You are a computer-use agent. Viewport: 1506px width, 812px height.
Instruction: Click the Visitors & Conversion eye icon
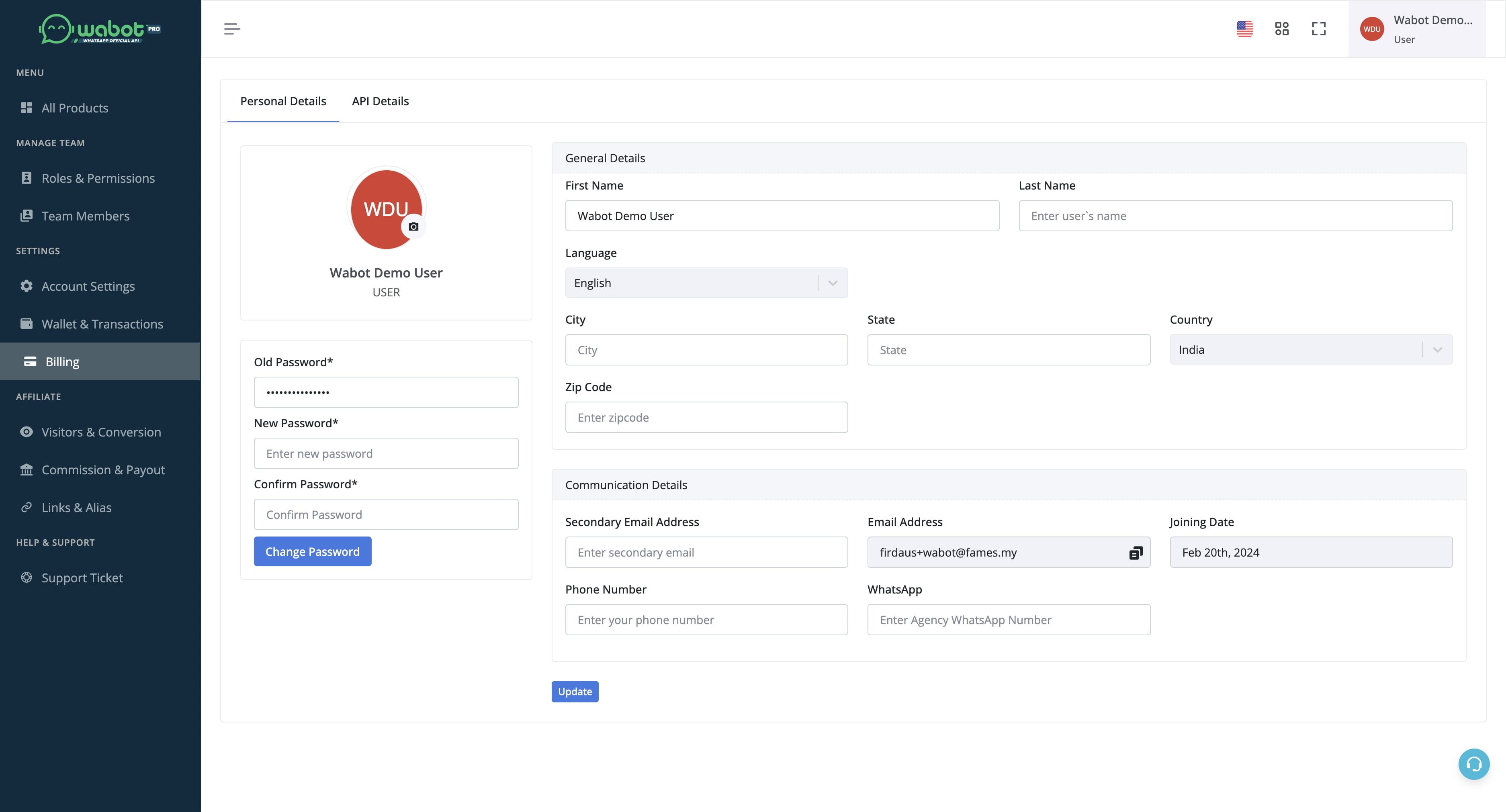[26, 432]
